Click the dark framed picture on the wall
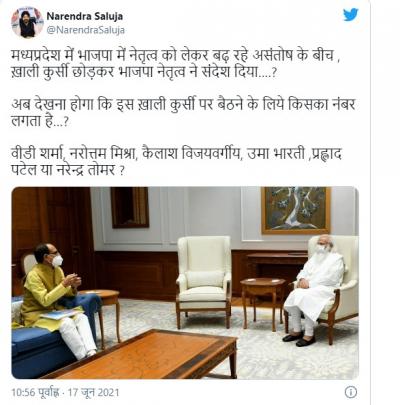The height and width of the screenshot is (405, 400). coord(130,207)
